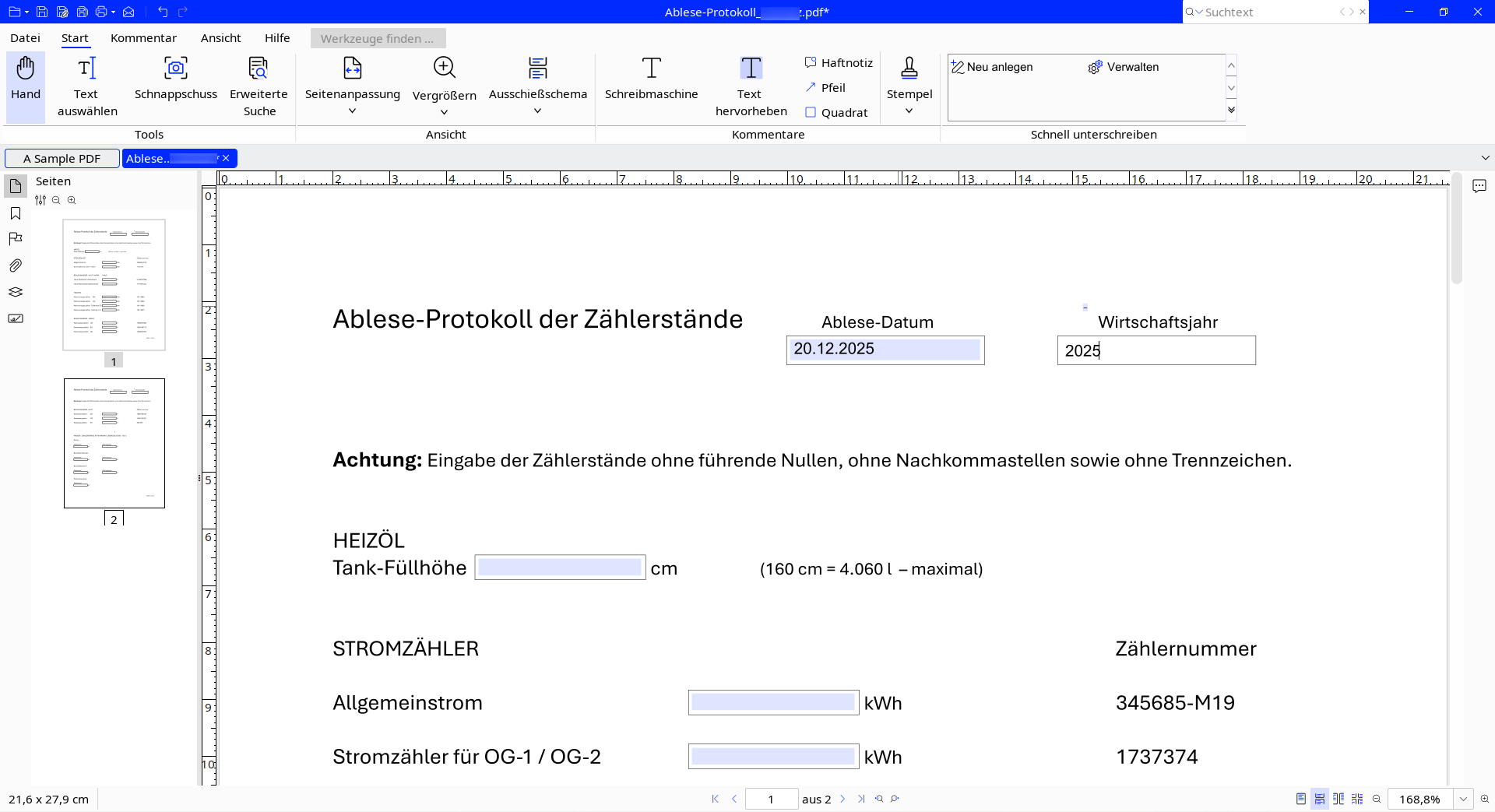
Task: Click Neu anlegen signature button
Action: (x=992, y=67)
